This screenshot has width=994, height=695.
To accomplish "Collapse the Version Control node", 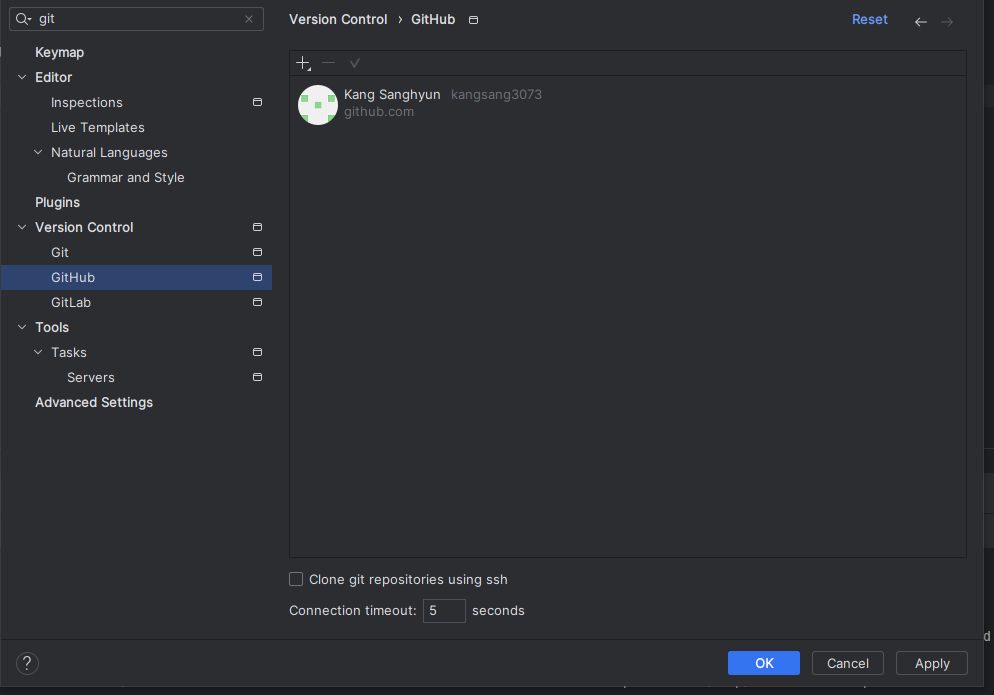I will [22, 227].
